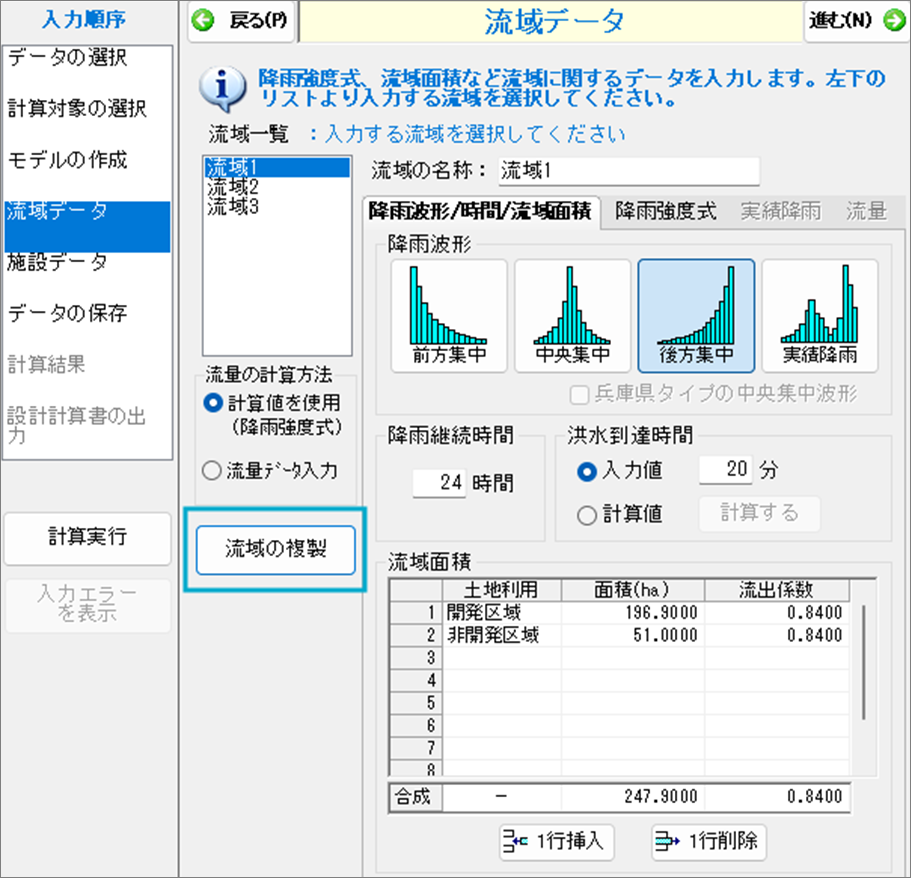This screenshot has width=911, height=878.
Task: Delete a row with 1行削除
Action: tap(710, 841)
